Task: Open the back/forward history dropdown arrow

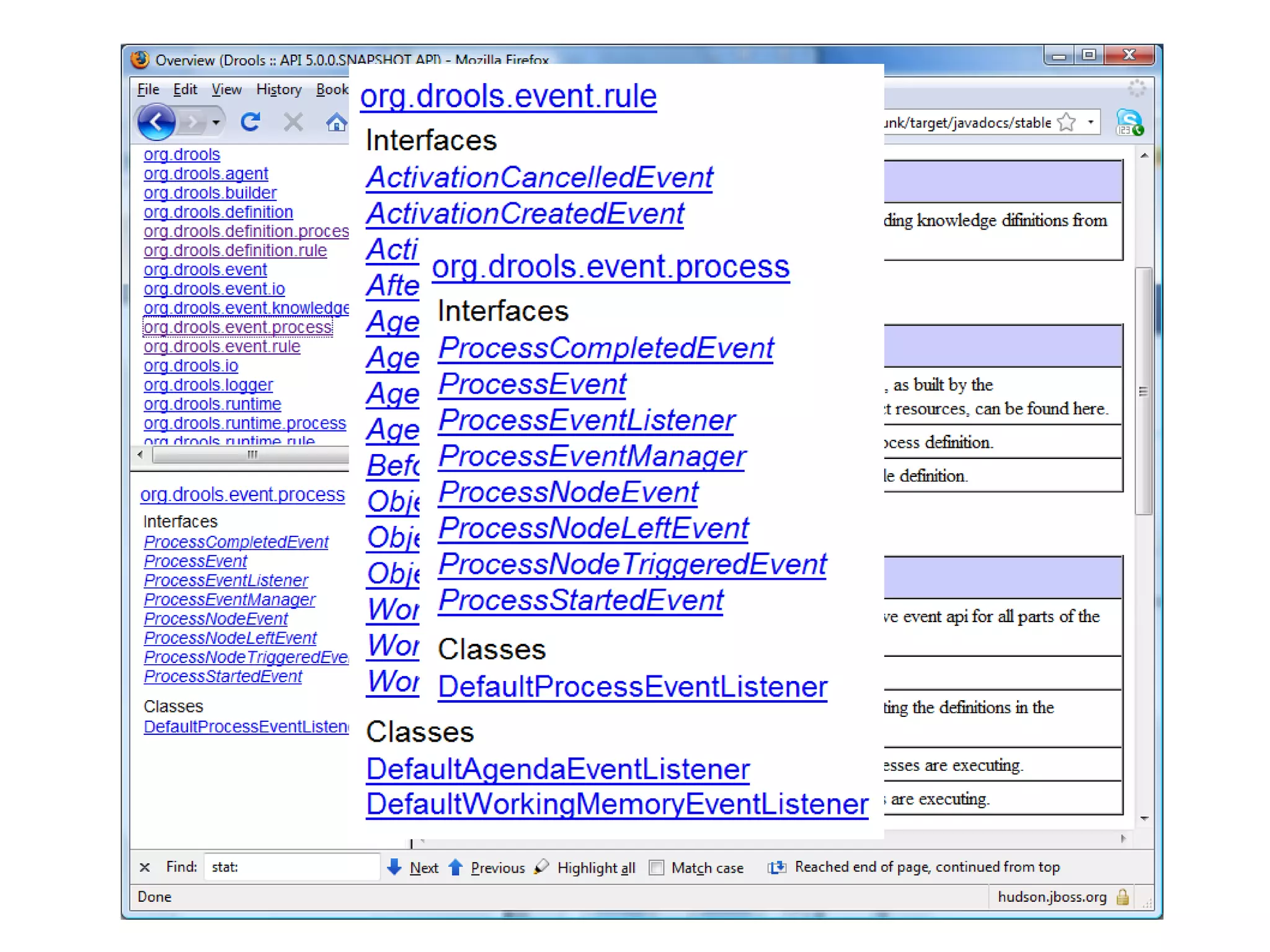Action: tap(215, 122)
